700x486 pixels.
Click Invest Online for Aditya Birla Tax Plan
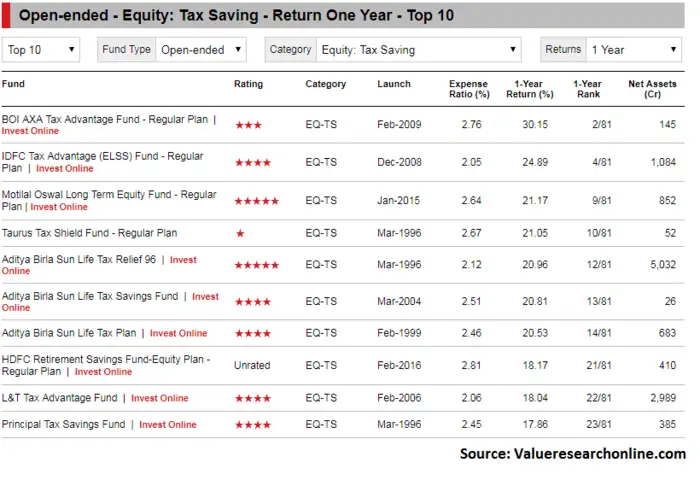pos(179,333)
